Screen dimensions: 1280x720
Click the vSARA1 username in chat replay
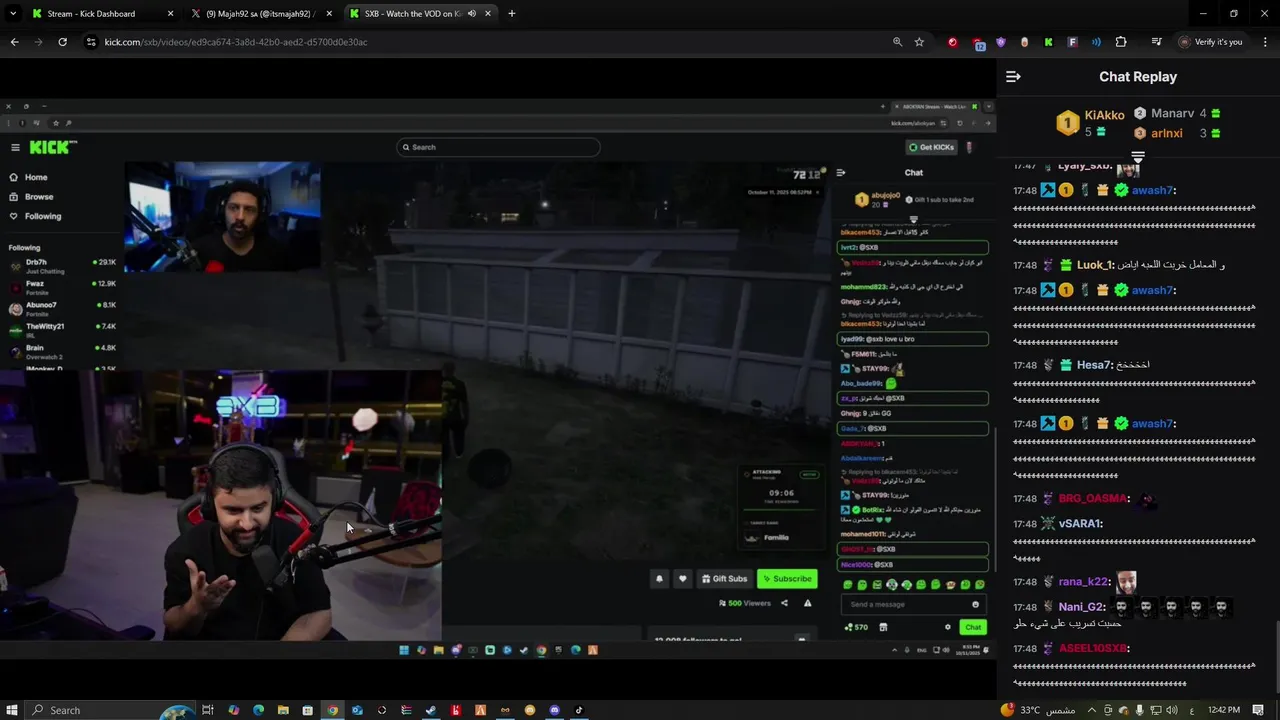click(1081, 524)
